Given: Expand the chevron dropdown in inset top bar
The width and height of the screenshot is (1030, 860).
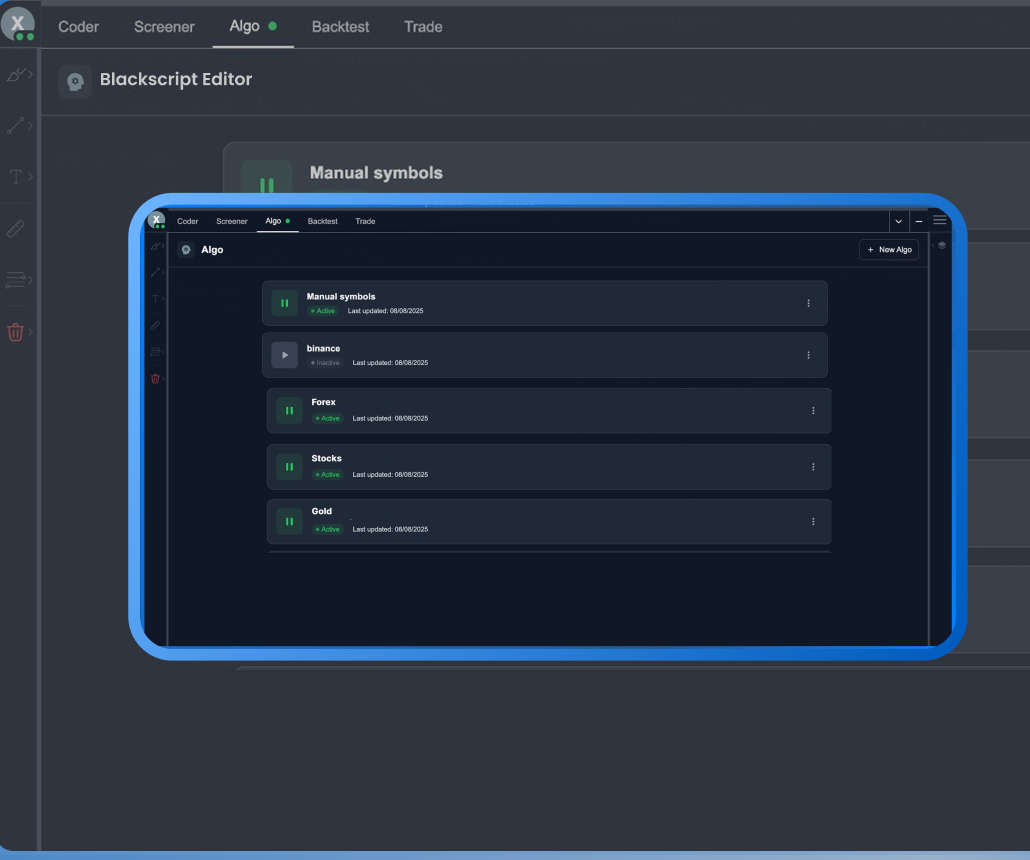Looking at the screenshot, I should pyautogui.click(x=899, y=221).
